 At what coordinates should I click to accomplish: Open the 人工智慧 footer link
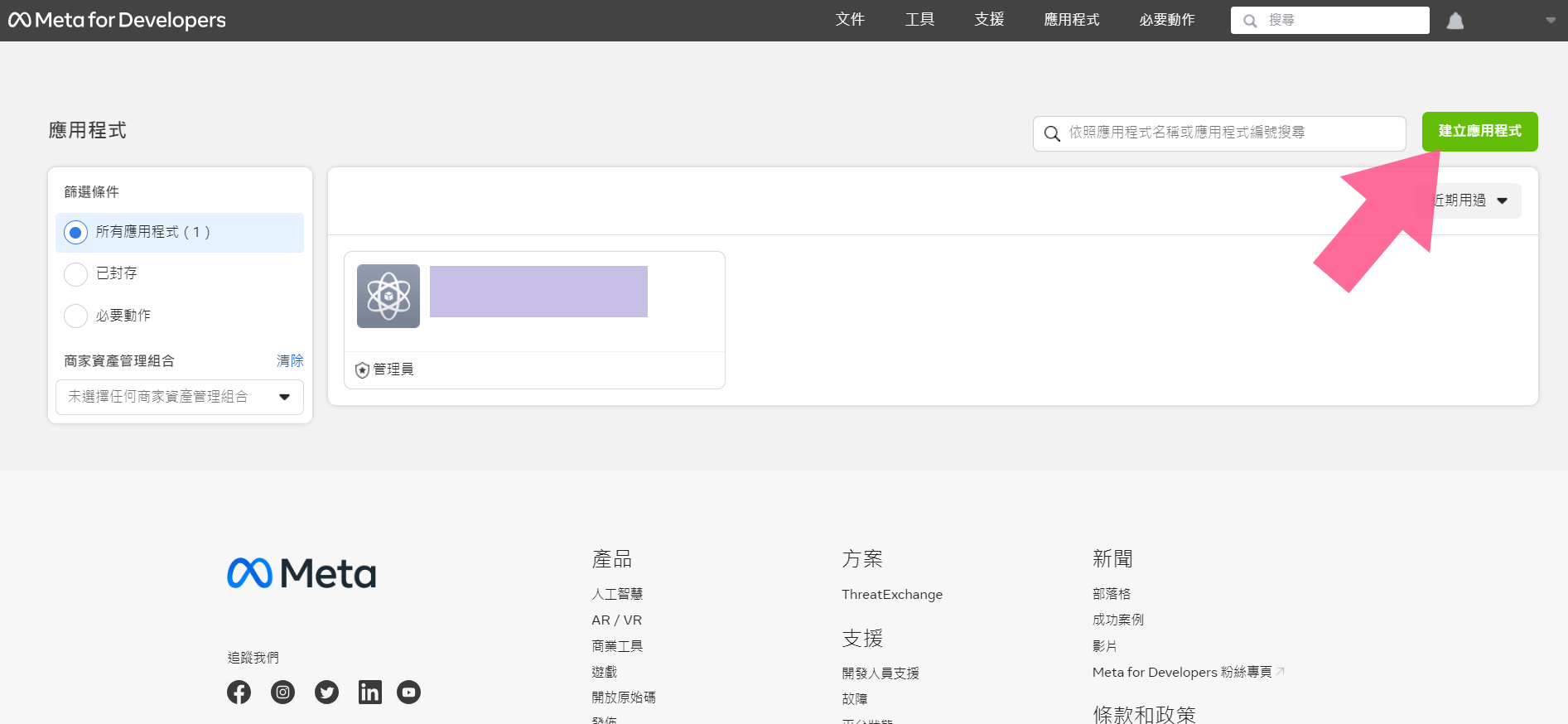pos(617,594)
